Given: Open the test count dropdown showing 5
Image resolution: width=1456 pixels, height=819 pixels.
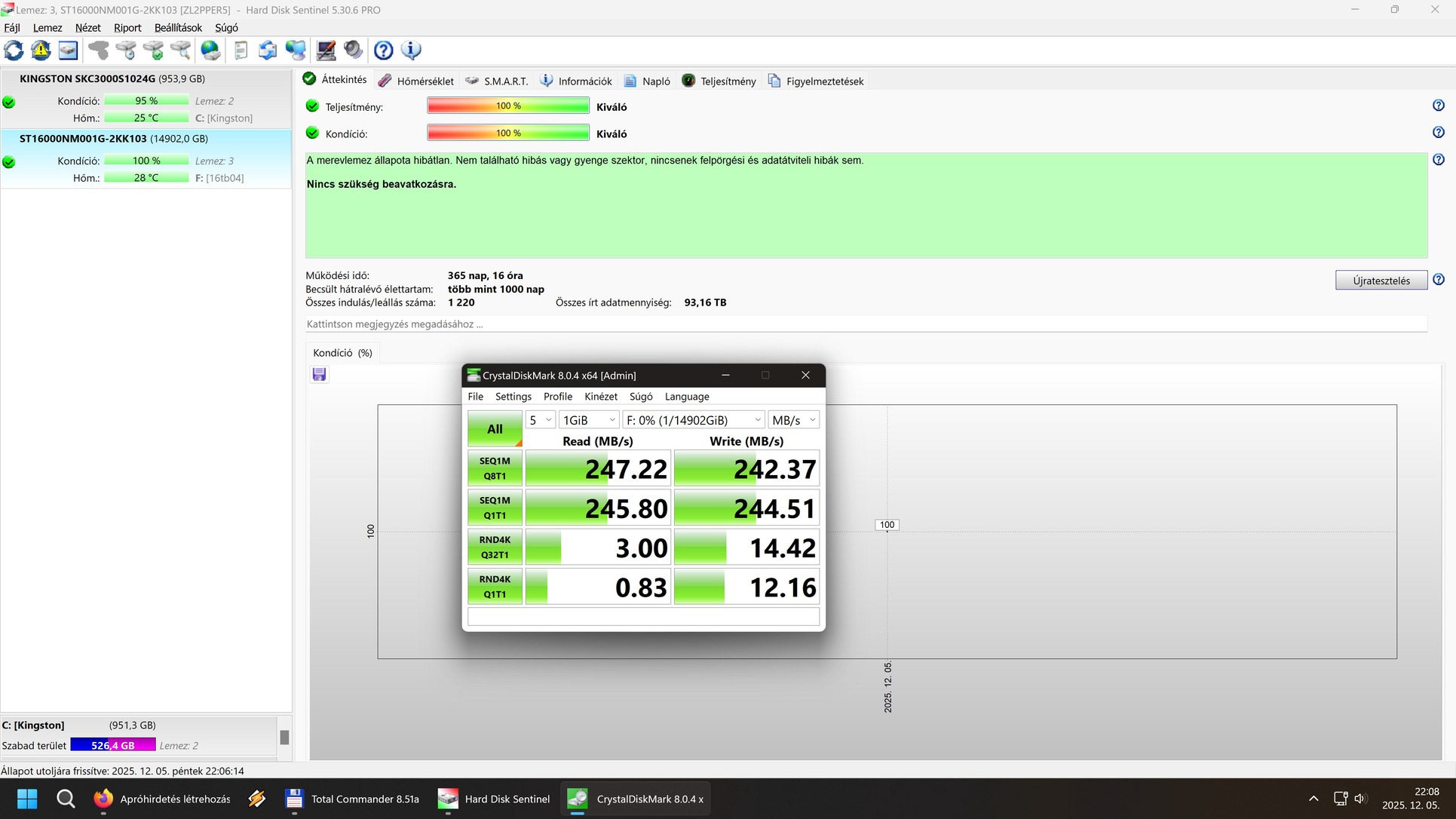Looking at the screenshot, I should click(540, 420).
